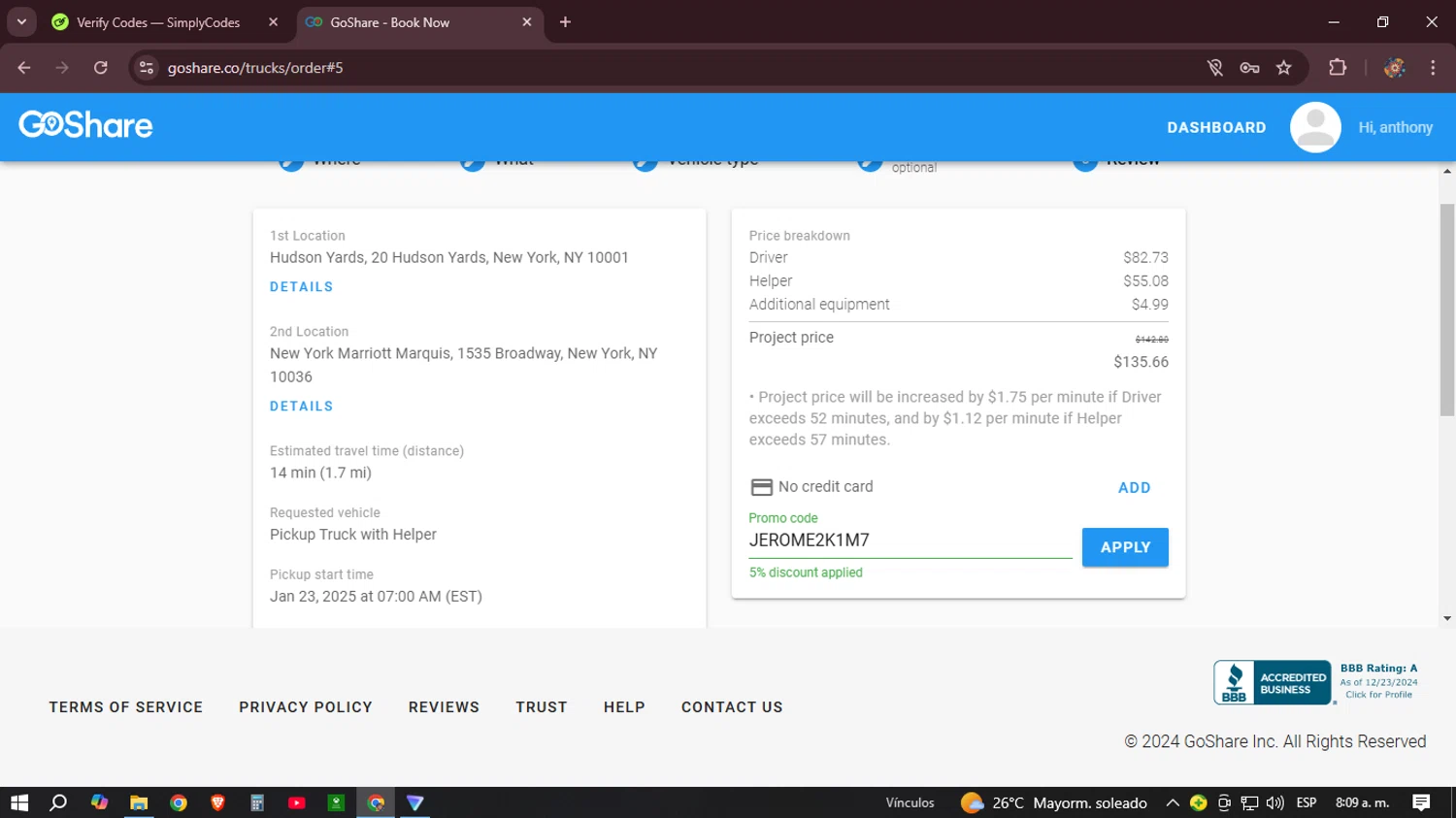The image size is (1456, 818).
Task: Go back with the browser back arrow
Action: (x=24, y=68)
